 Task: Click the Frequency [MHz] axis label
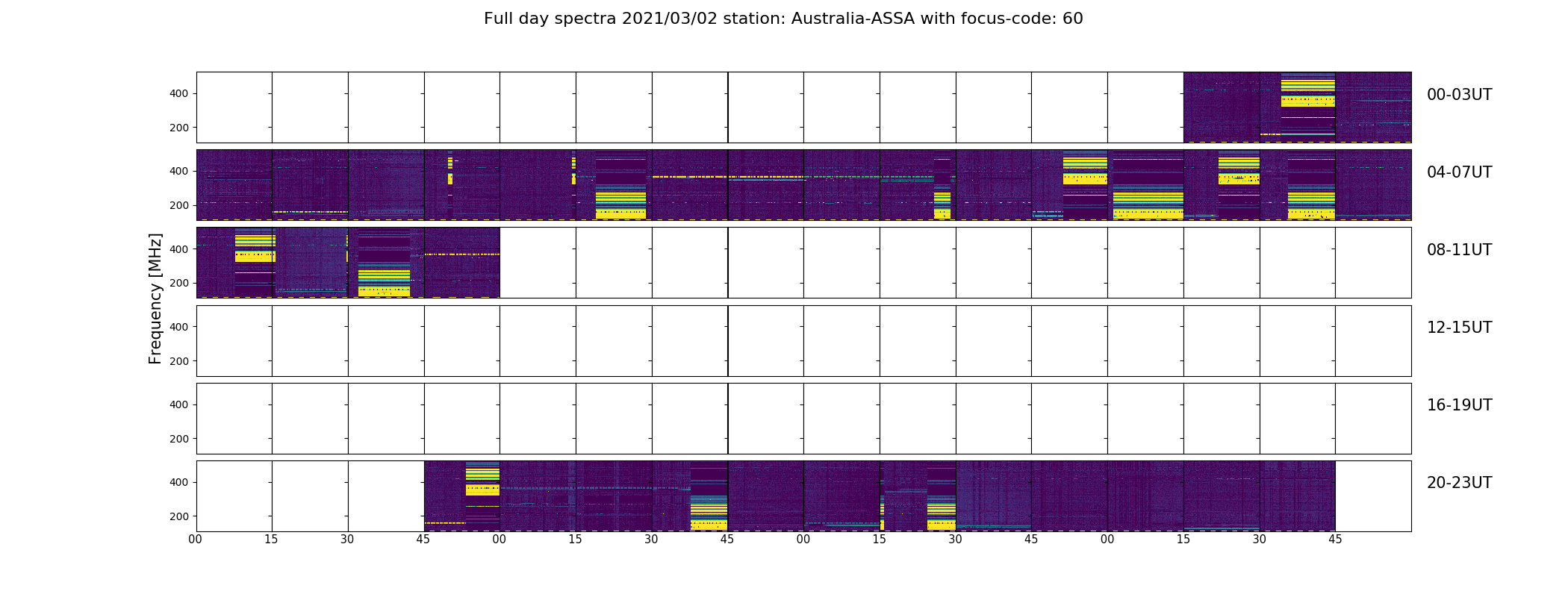pyautogui.click(x=155, y=298)
